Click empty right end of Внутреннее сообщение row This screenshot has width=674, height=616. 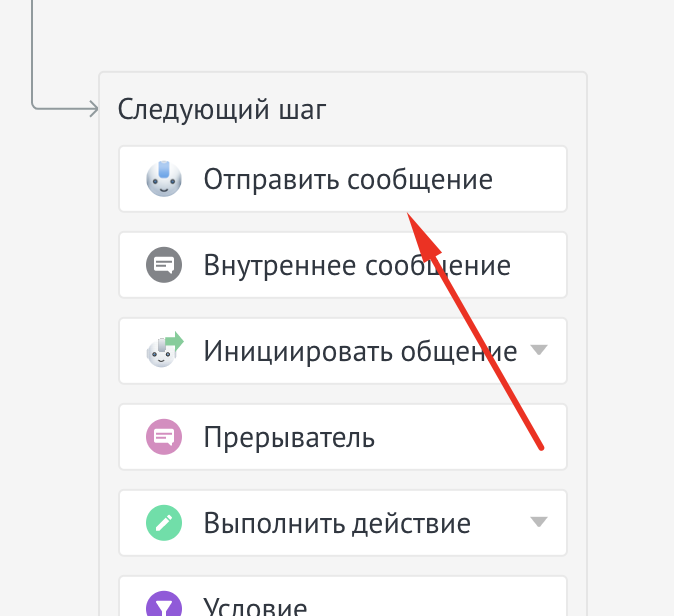pyautogui.click(x=540, y=266)
